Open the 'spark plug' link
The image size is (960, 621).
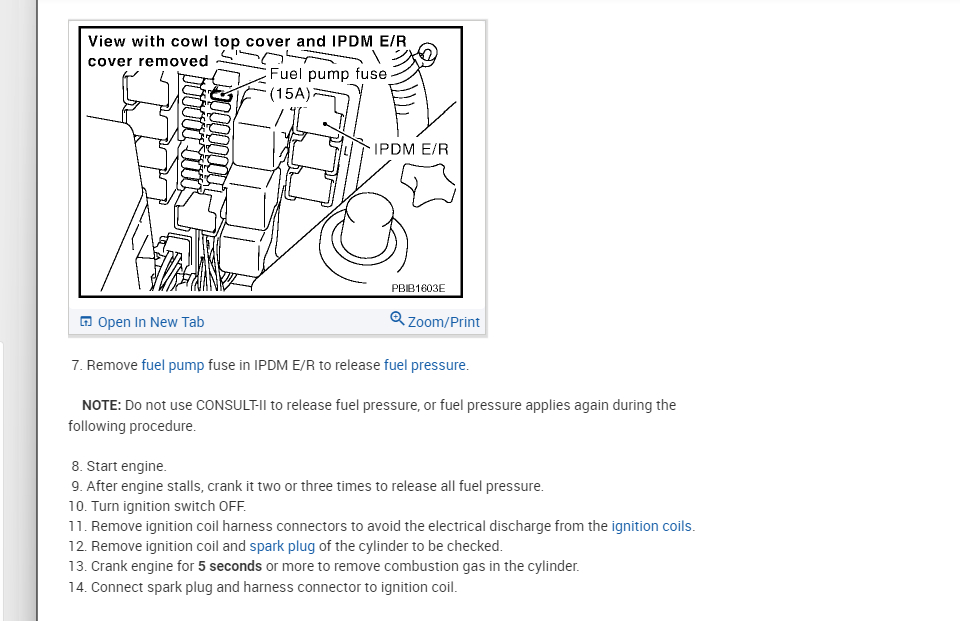(x=282, y=546)
